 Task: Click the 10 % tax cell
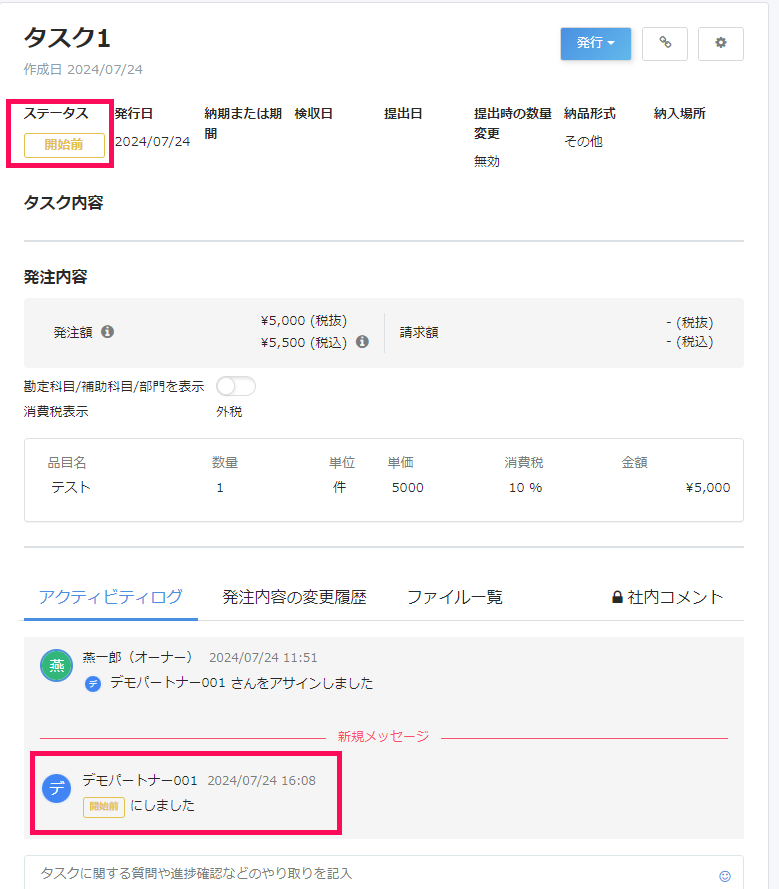click(x=526, y=488)
